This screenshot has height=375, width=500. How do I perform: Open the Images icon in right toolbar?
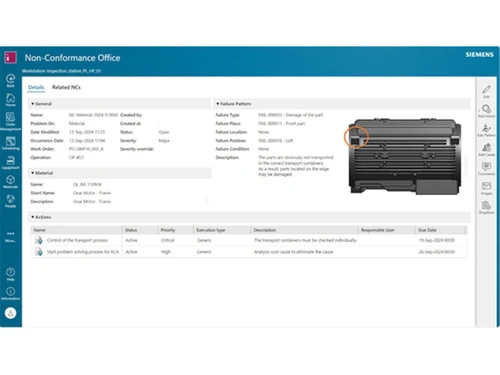coord(486,188)
